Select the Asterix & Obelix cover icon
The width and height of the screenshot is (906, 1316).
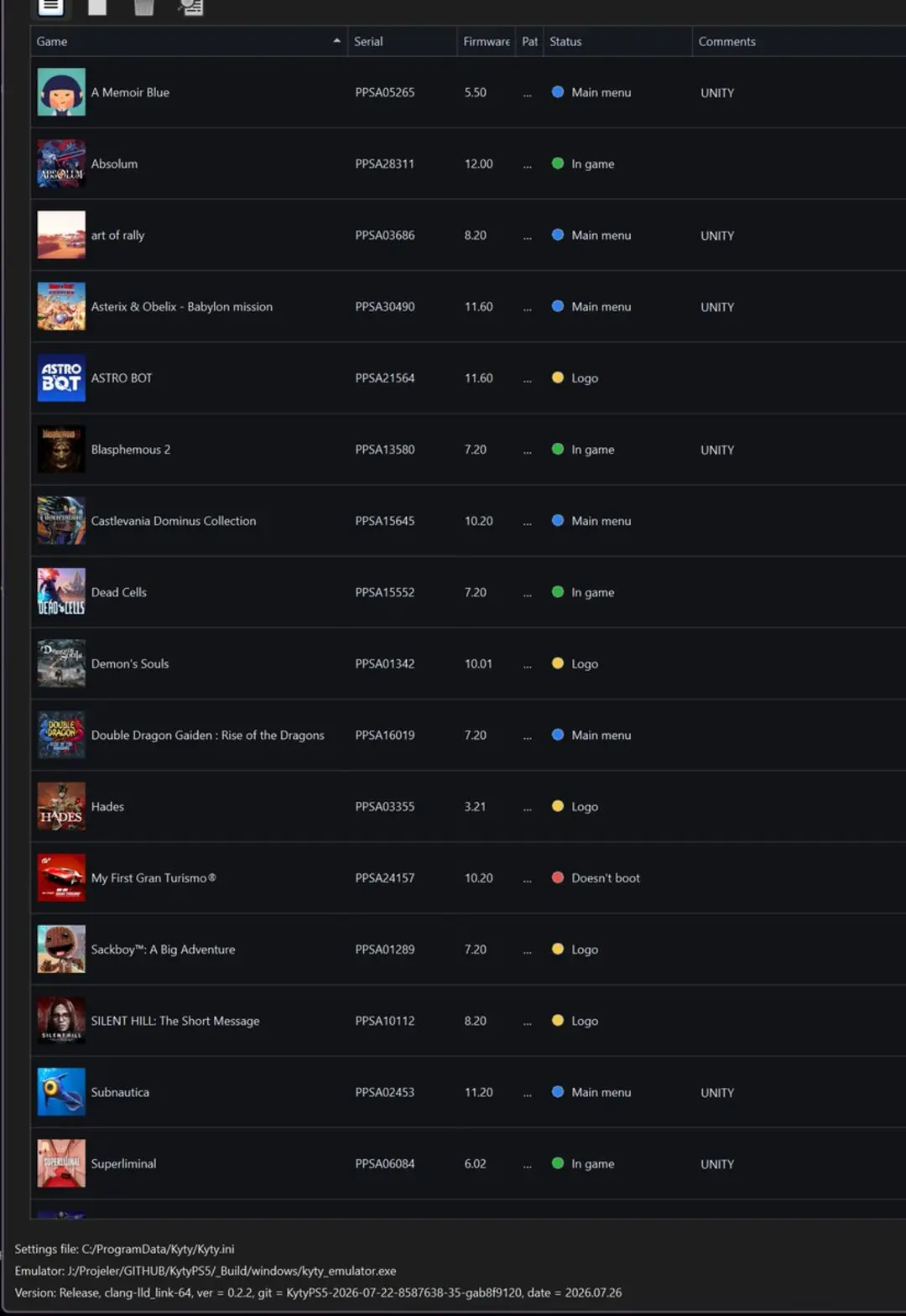click(x=61, y=306)
